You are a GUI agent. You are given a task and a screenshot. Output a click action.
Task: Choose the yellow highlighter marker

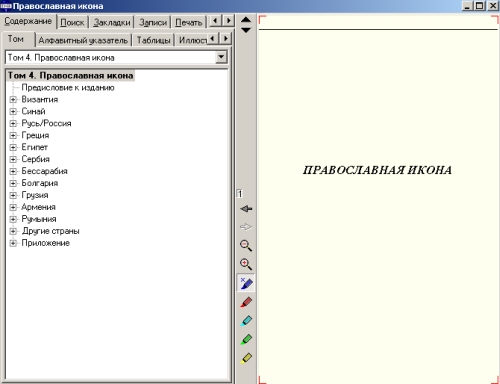[x=246, y=358]
